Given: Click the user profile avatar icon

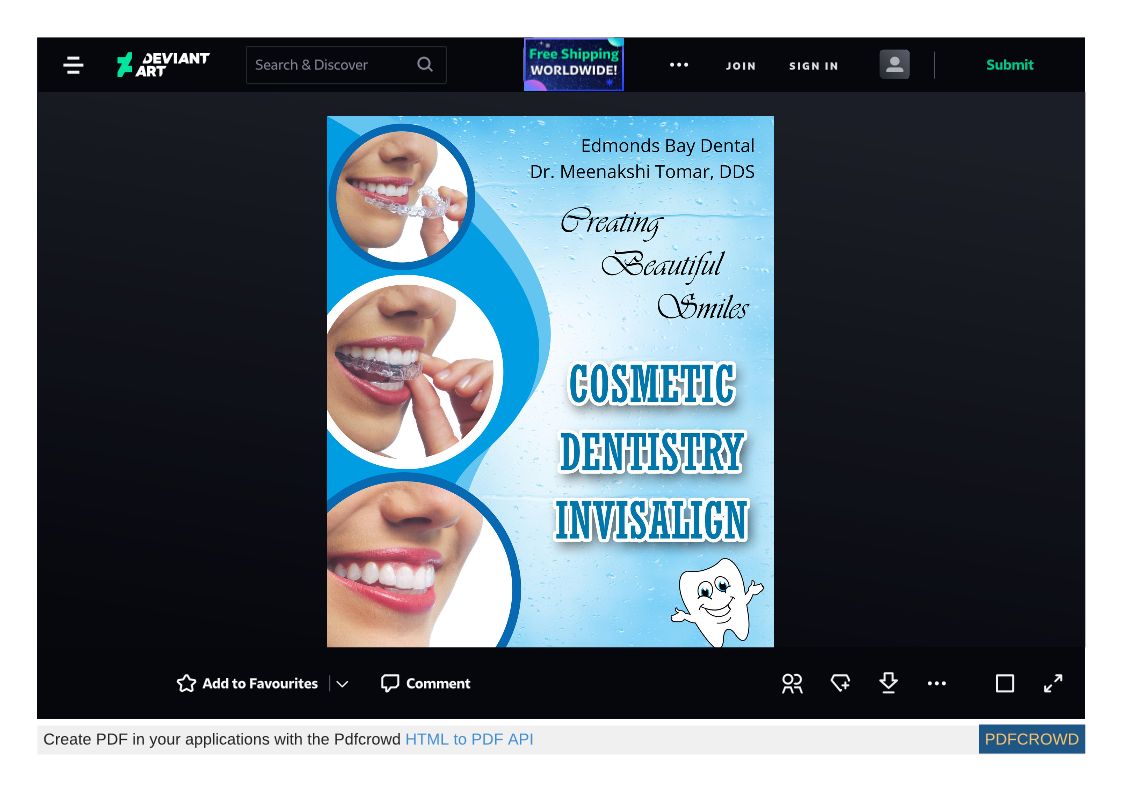Looking at the screenshot, I should [x=894, y=65].
